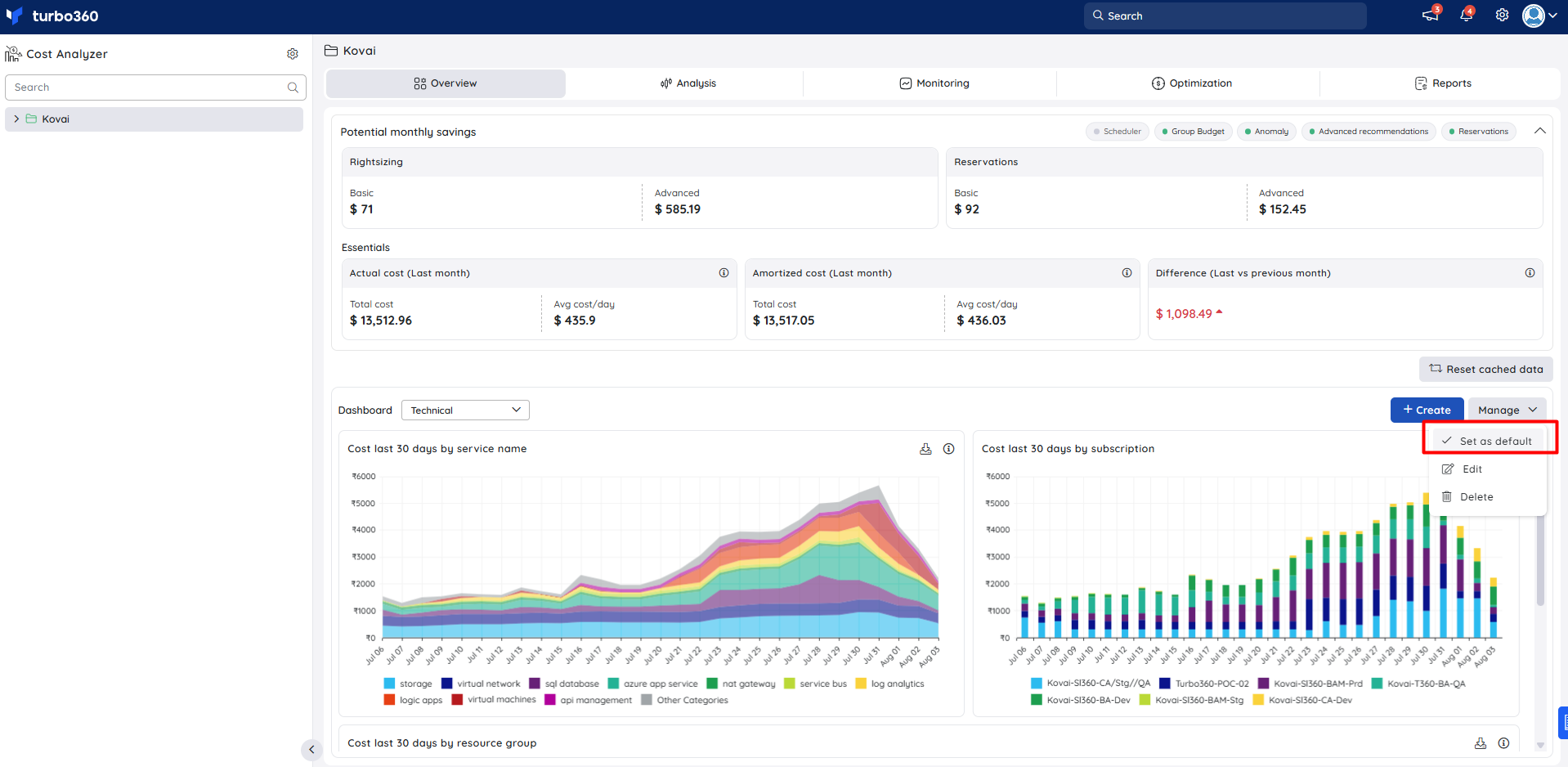Select Delete in Manage menu

1487,497
